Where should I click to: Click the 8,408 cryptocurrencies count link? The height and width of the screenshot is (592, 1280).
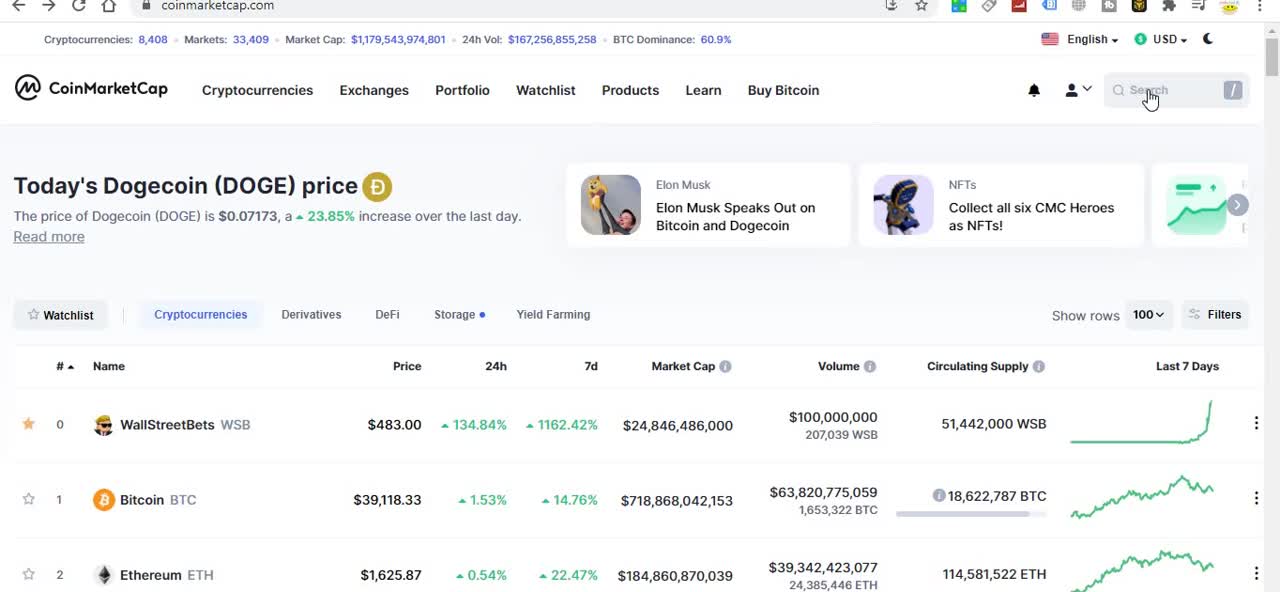click(x=153, y=40)
